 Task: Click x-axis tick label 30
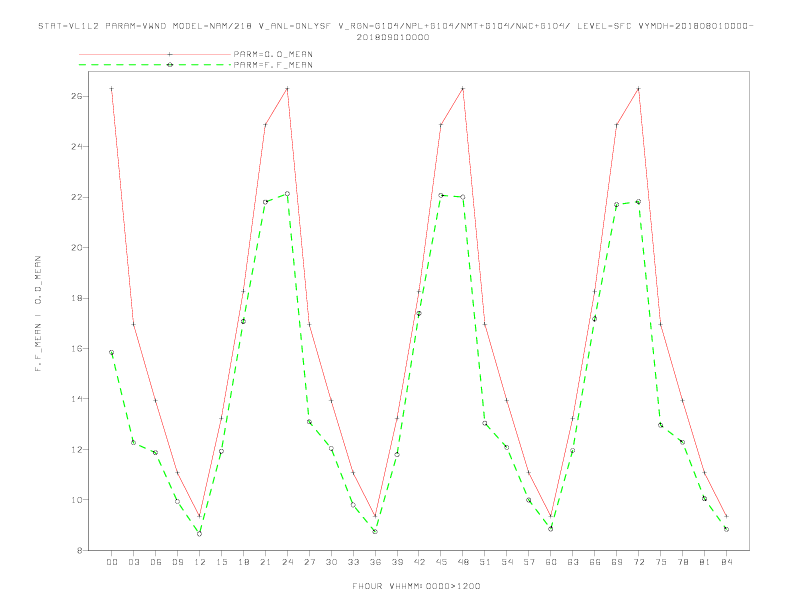tap(331, 562)
